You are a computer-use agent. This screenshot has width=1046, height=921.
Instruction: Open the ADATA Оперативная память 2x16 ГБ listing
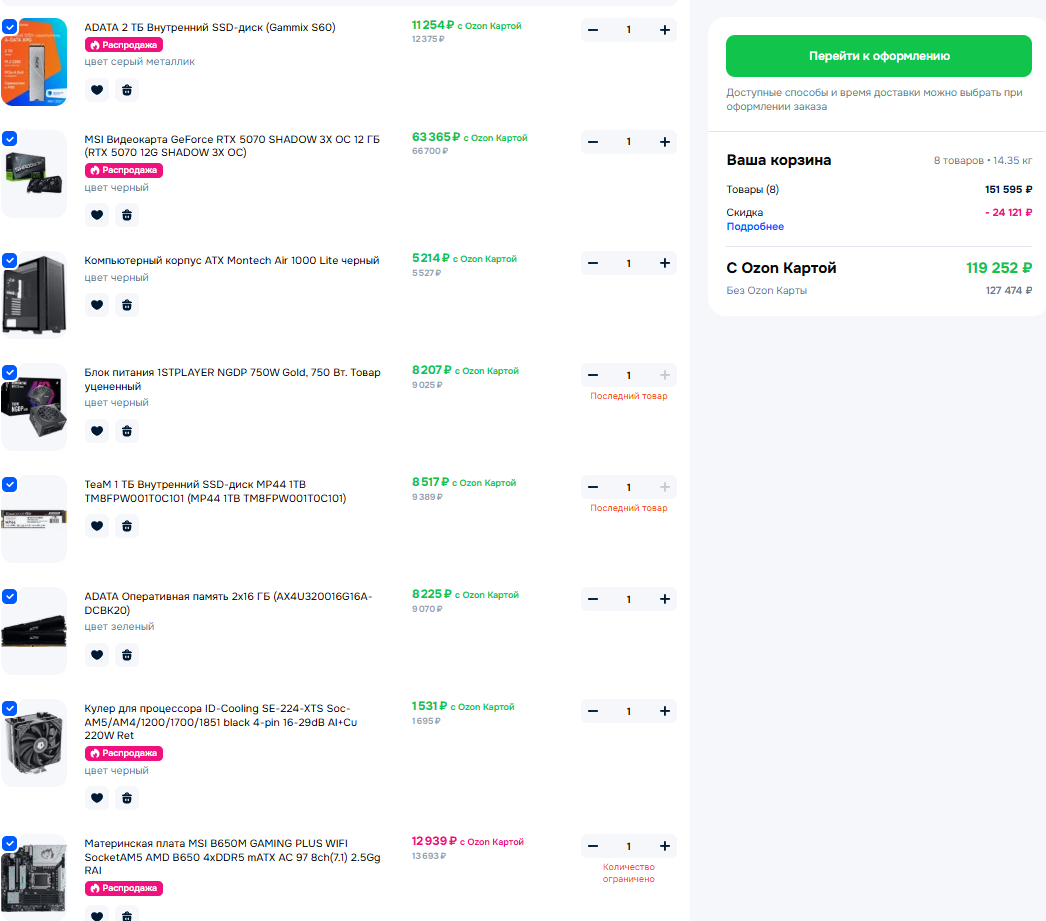[228, 604]
